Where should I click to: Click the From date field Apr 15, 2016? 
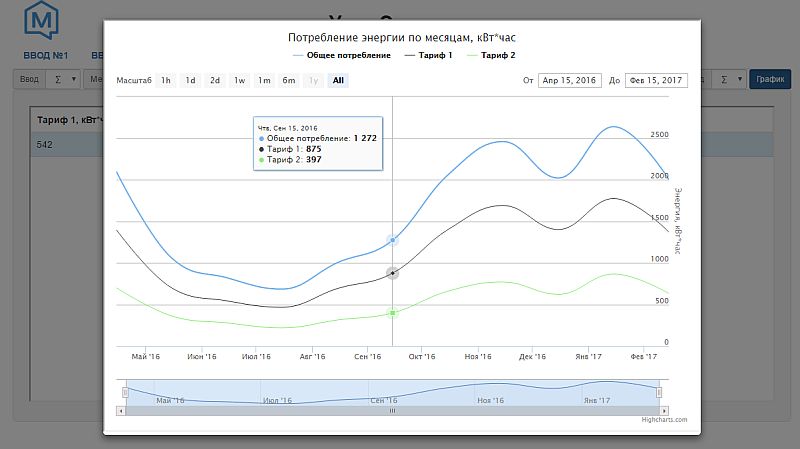(568, 81)
